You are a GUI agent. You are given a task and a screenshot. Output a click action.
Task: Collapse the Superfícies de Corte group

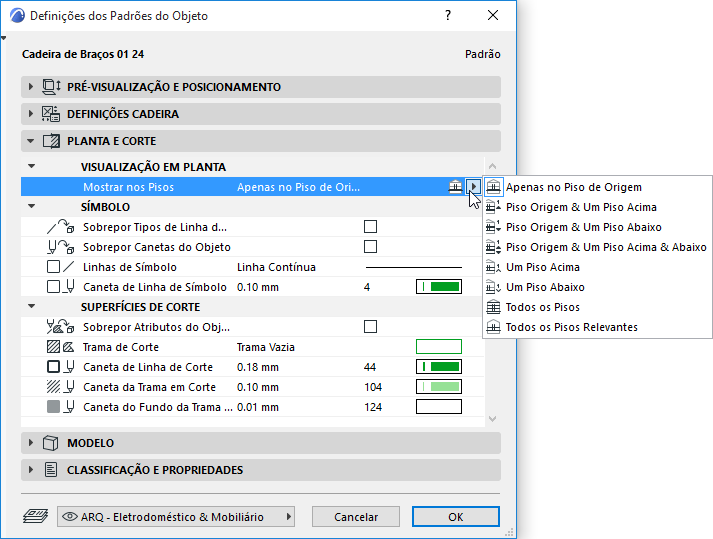(x=31, y=307)
